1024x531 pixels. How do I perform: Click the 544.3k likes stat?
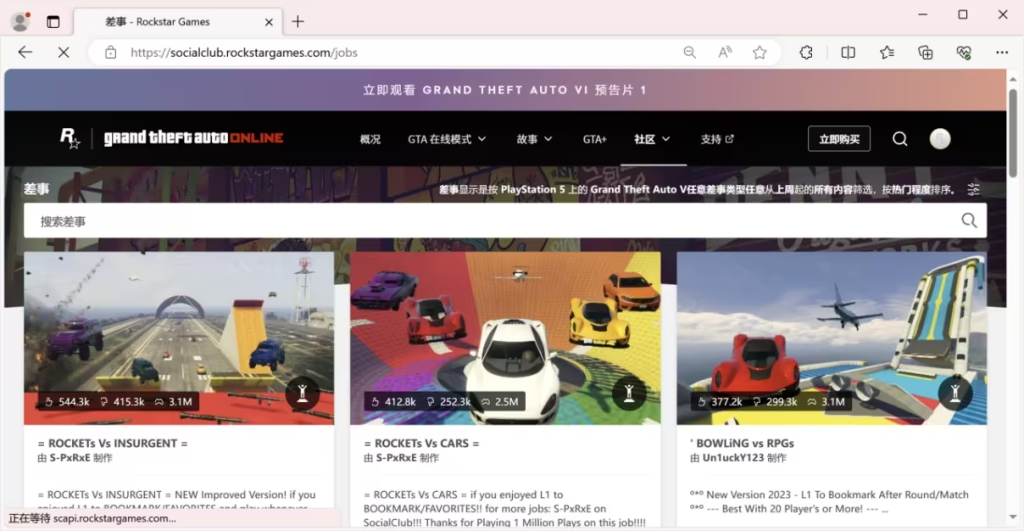(67, 402)
